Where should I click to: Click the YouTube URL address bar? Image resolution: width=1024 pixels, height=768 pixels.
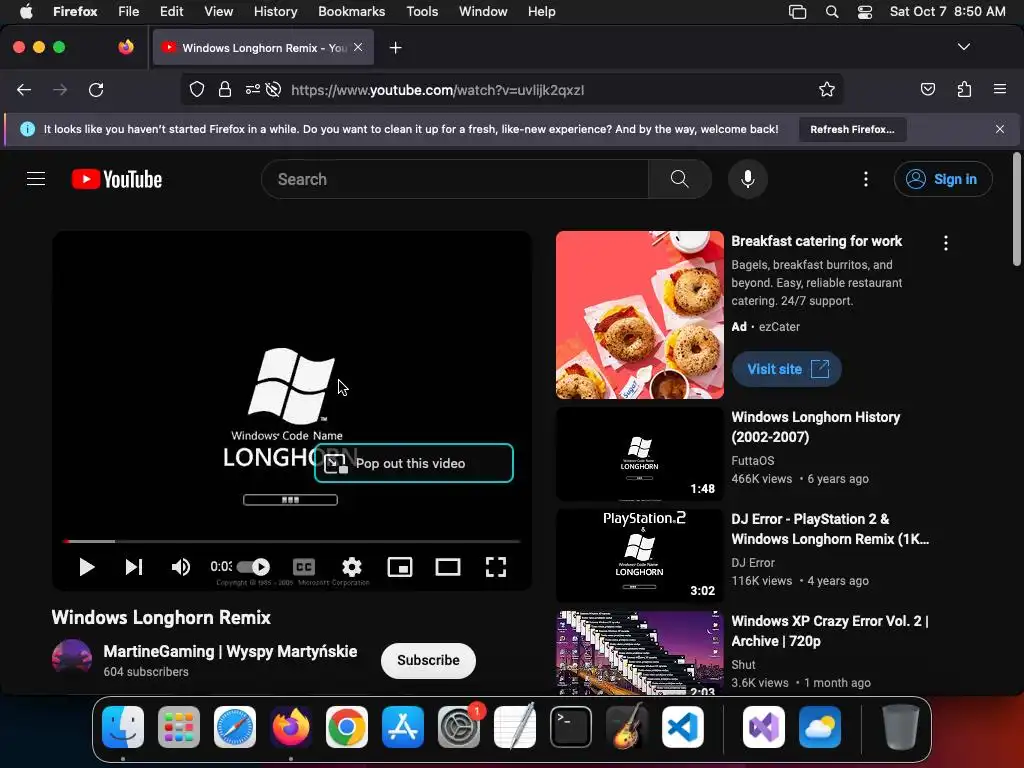click(438, 90)
